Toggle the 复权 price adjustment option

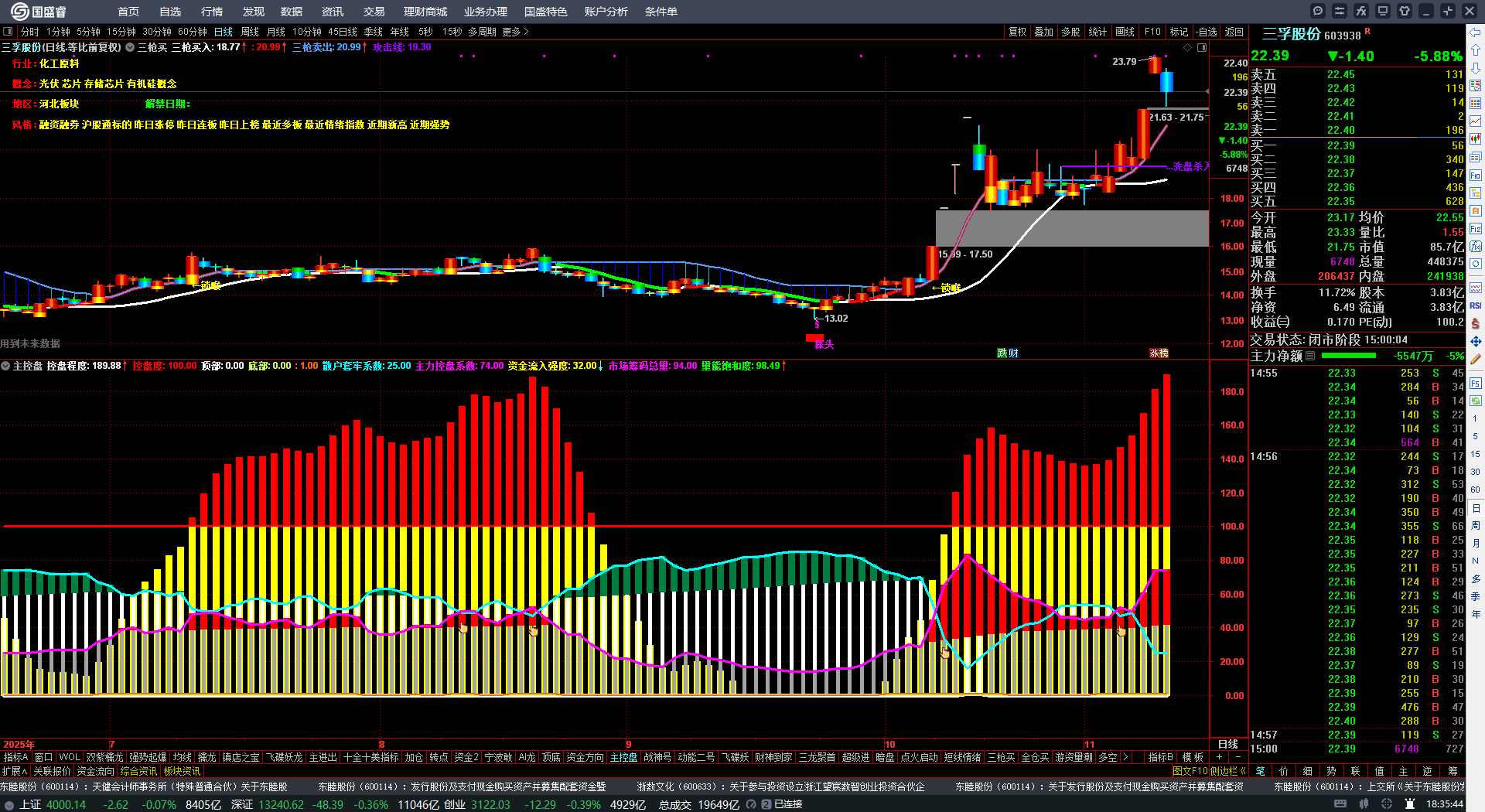(x=1017, y=32)
